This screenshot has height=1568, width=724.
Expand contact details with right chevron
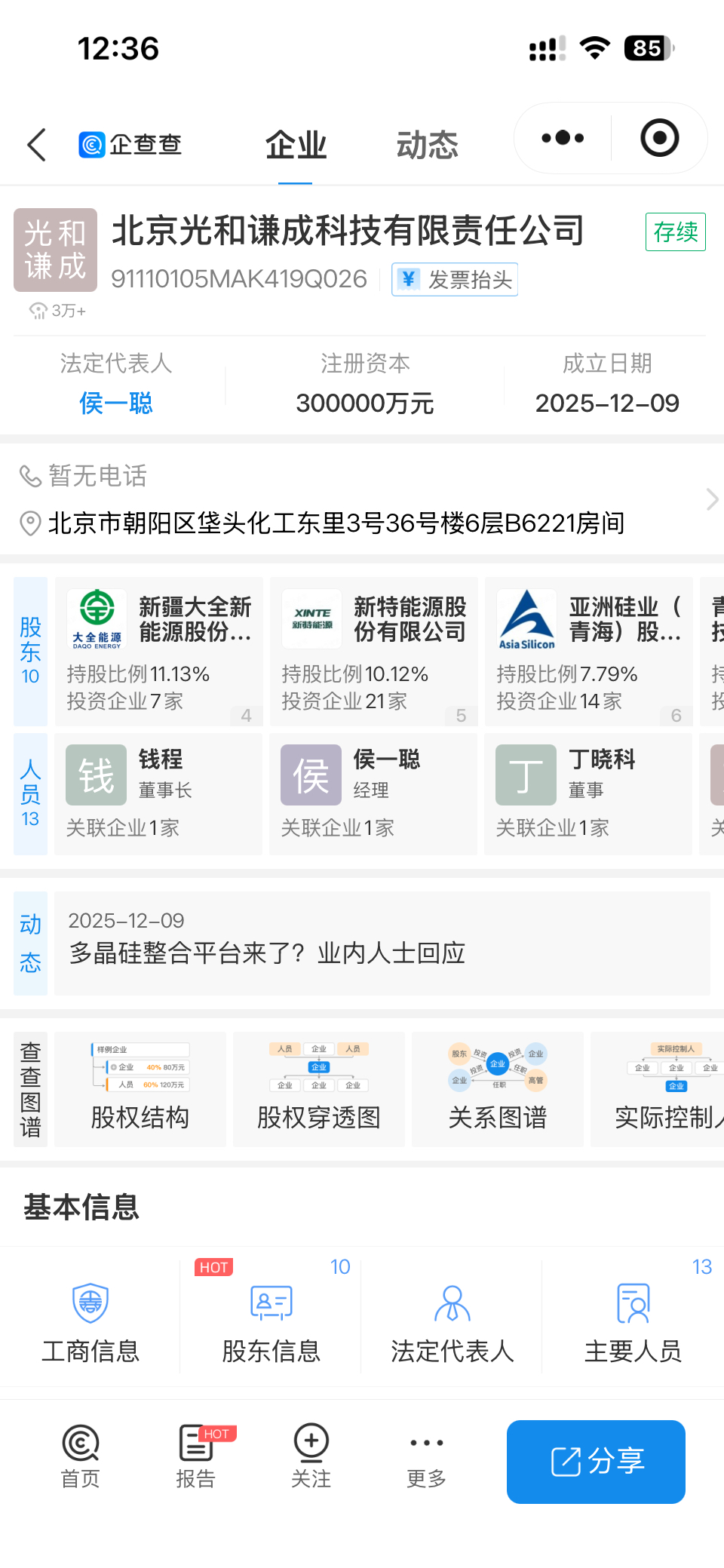click(x=712, y=499)
